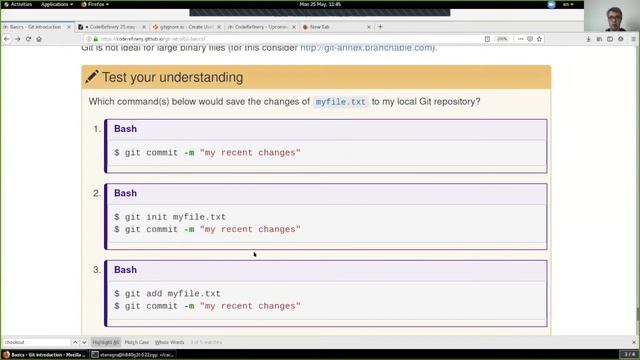Screen dimensions: 640x360
Task: Click the git init myfile.txt line
Action: [x=170, y=217]
